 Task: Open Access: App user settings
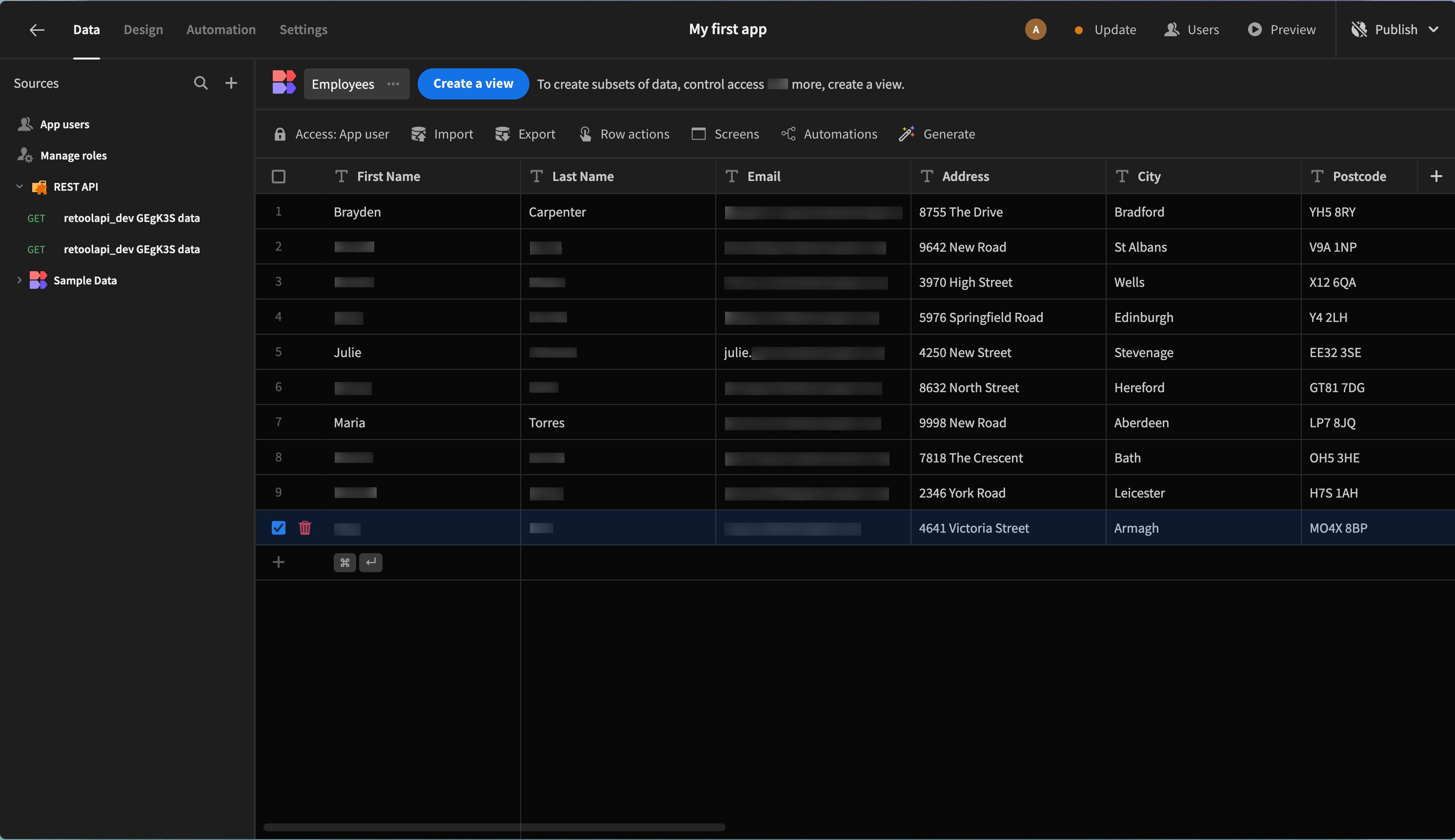pos(331,134)
